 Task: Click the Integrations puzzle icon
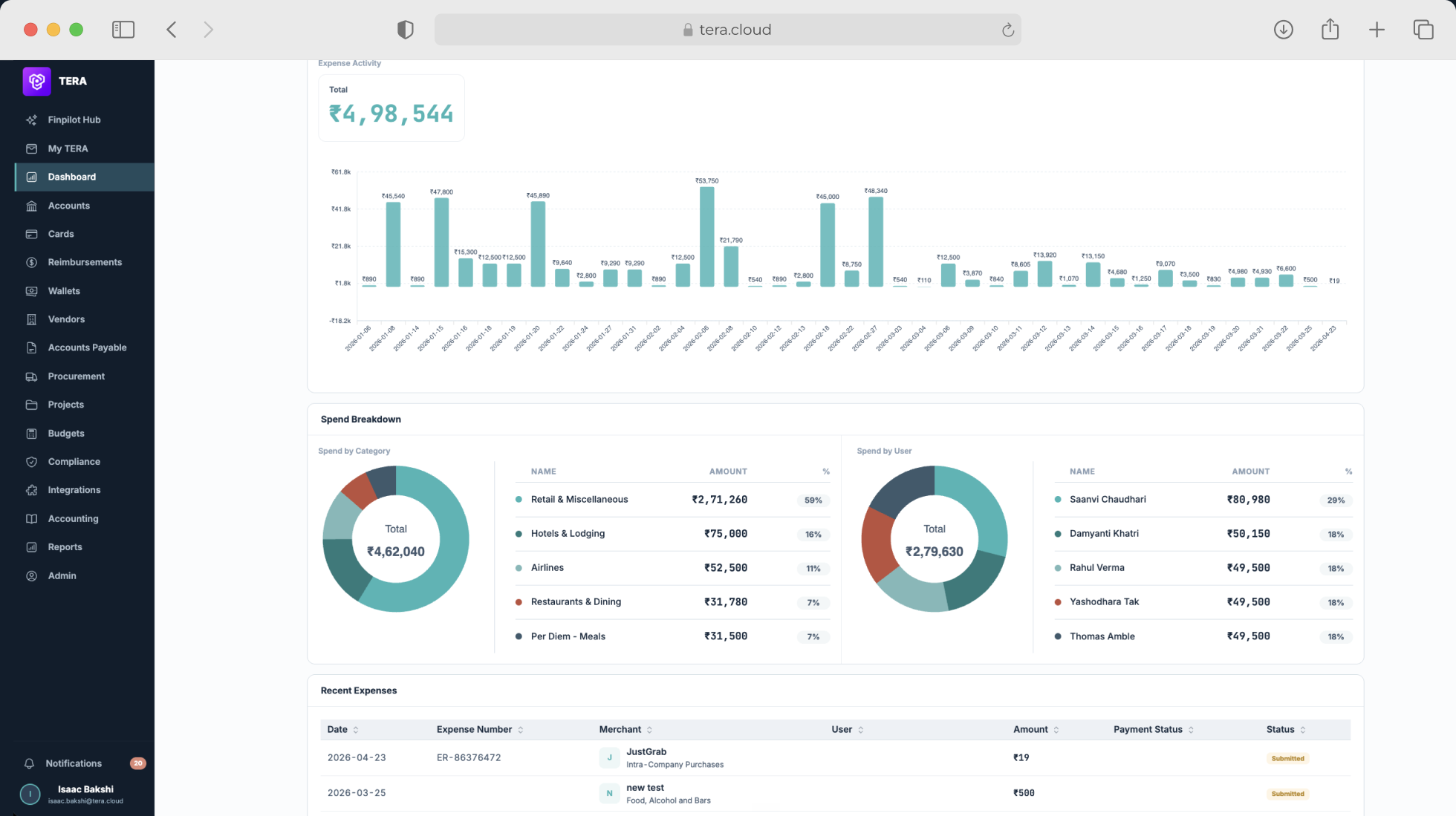tap(31, 490)
